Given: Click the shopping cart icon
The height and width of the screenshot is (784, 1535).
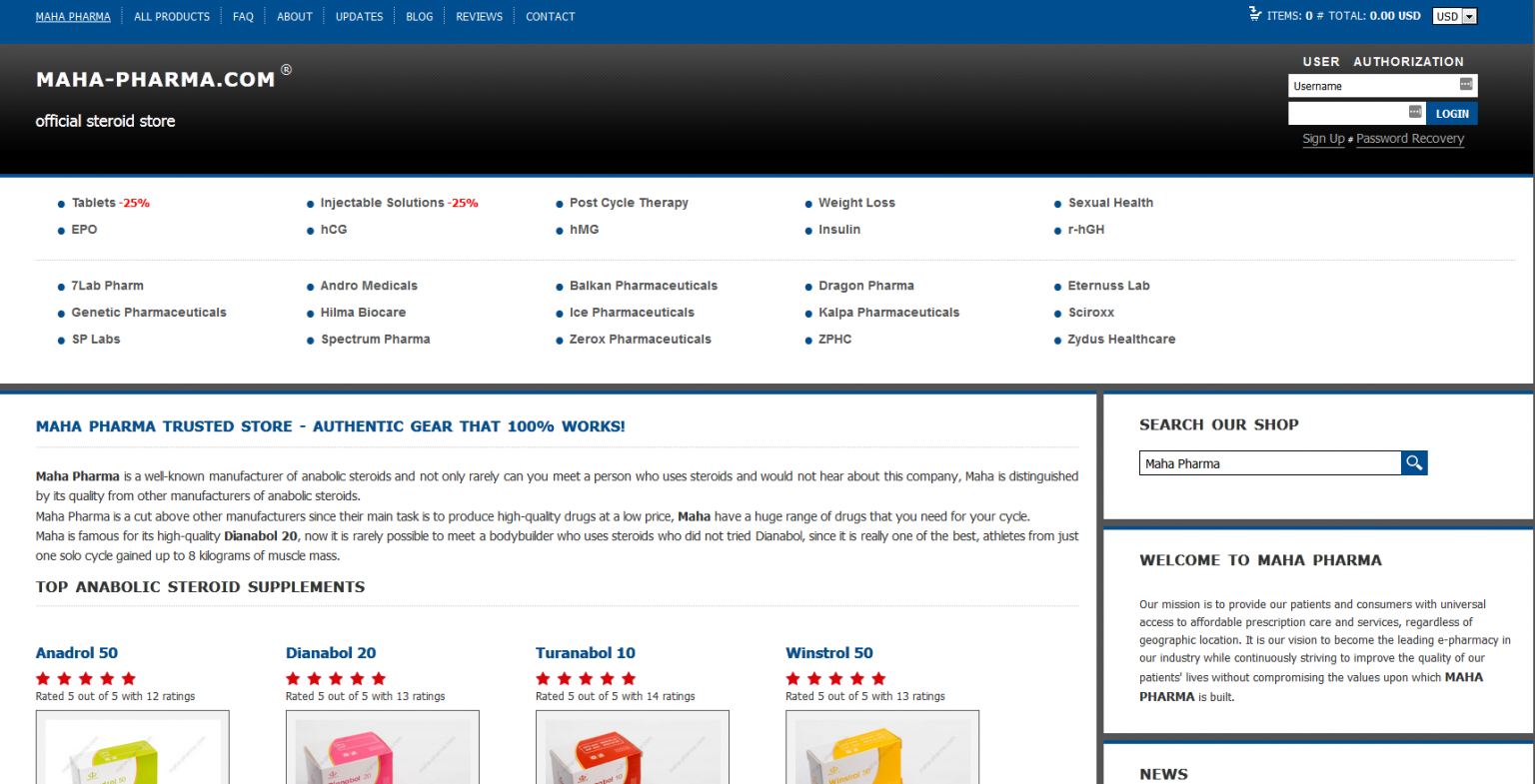Looking at the screenshot, I should pos(1255,14).
